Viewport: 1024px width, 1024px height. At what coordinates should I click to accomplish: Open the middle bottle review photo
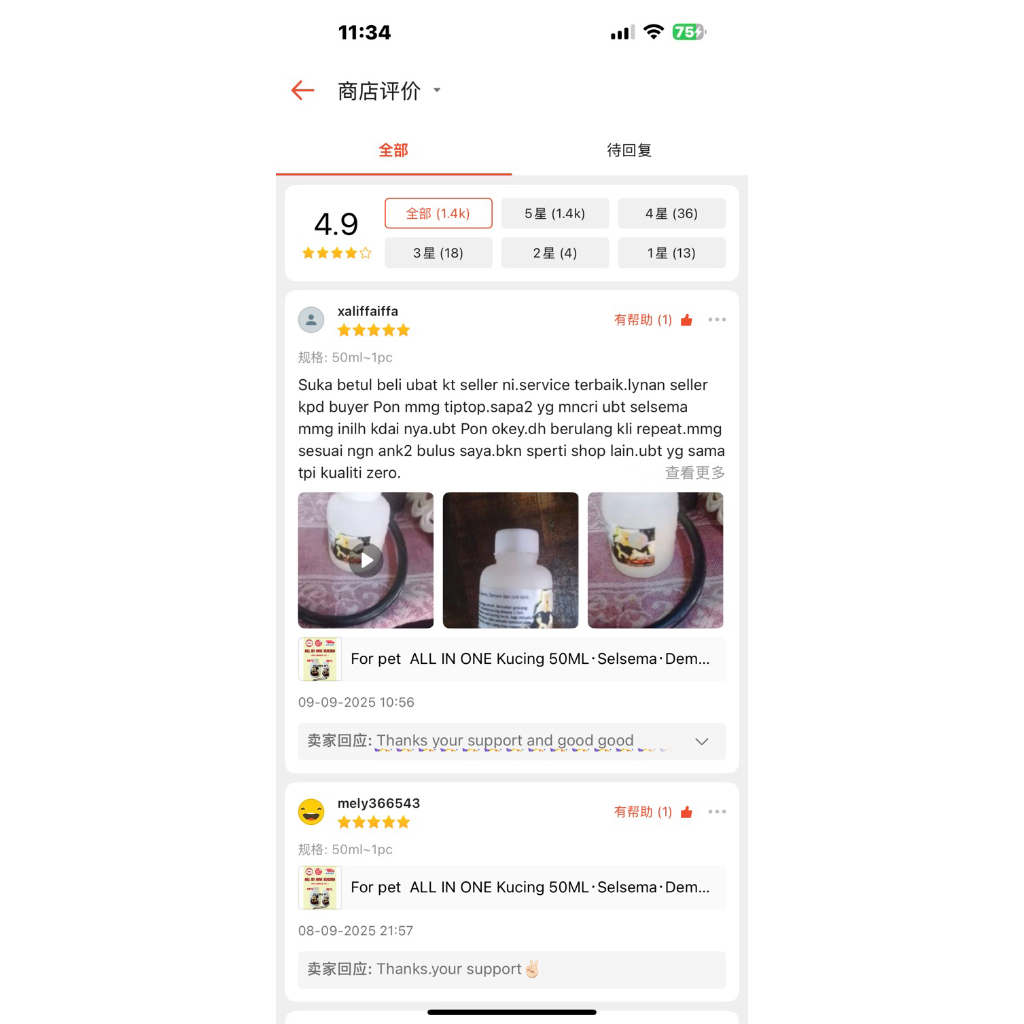[511, 560]
